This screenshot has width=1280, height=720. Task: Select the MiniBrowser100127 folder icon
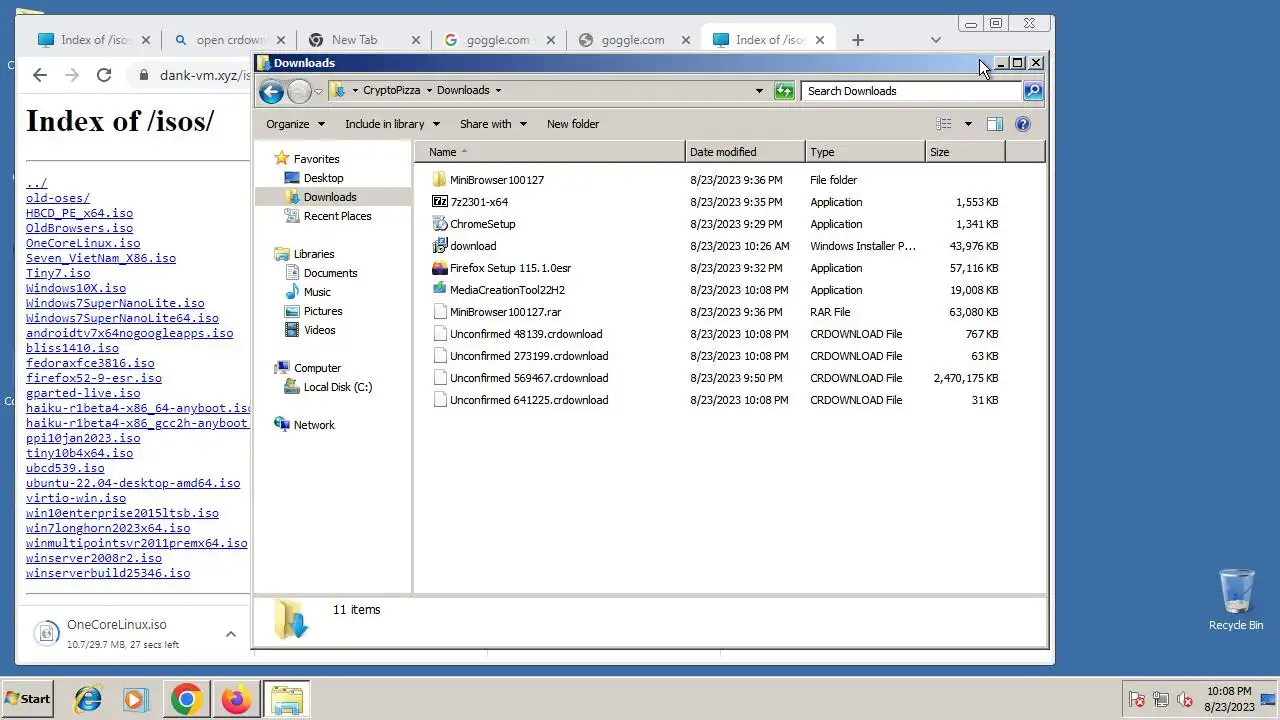pos(440,180)
